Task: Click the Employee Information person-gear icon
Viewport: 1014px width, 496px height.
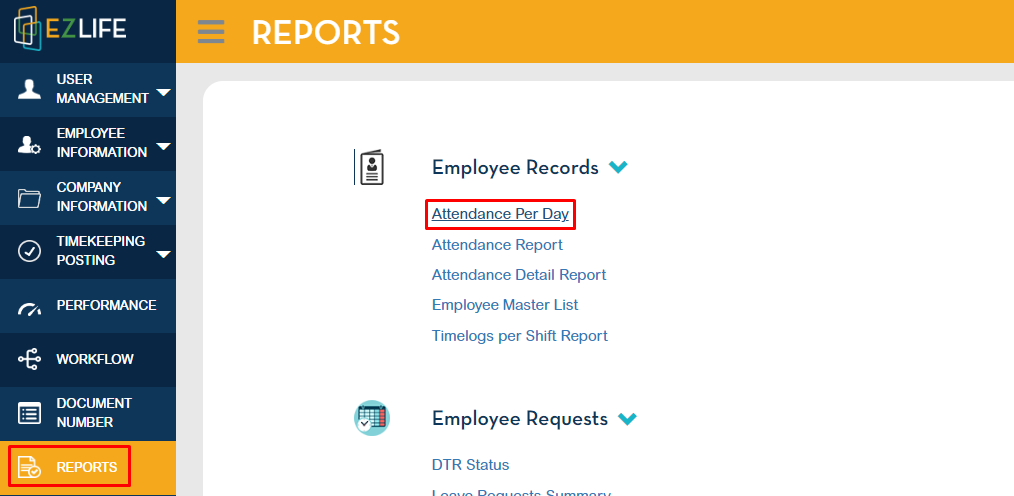Action: click(x=29, y=144)
